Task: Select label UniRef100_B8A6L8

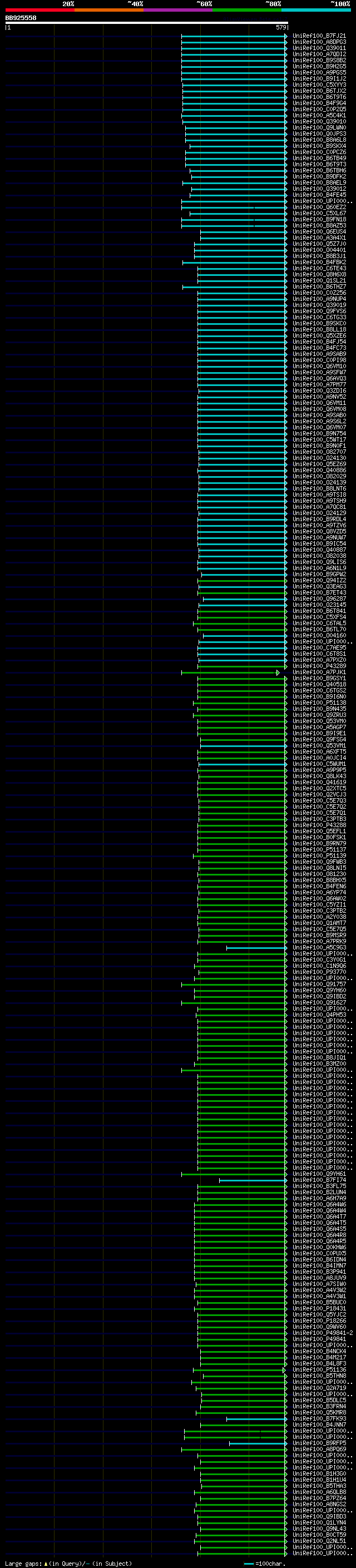Action: pyautogui.click(x=319, y=140)
